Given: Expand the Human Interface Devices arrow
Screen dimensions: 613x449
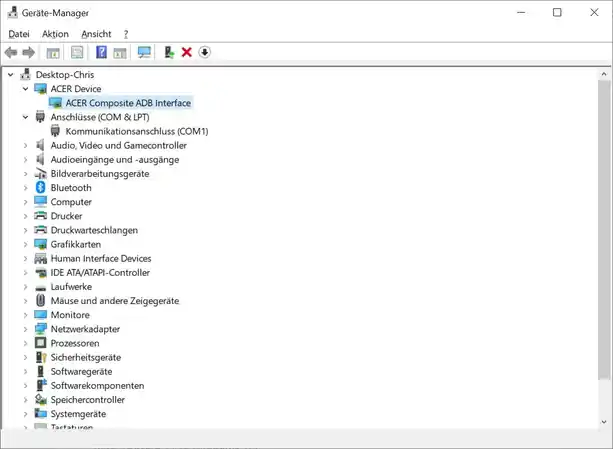Looking at the screenshot, I should 25,258.
